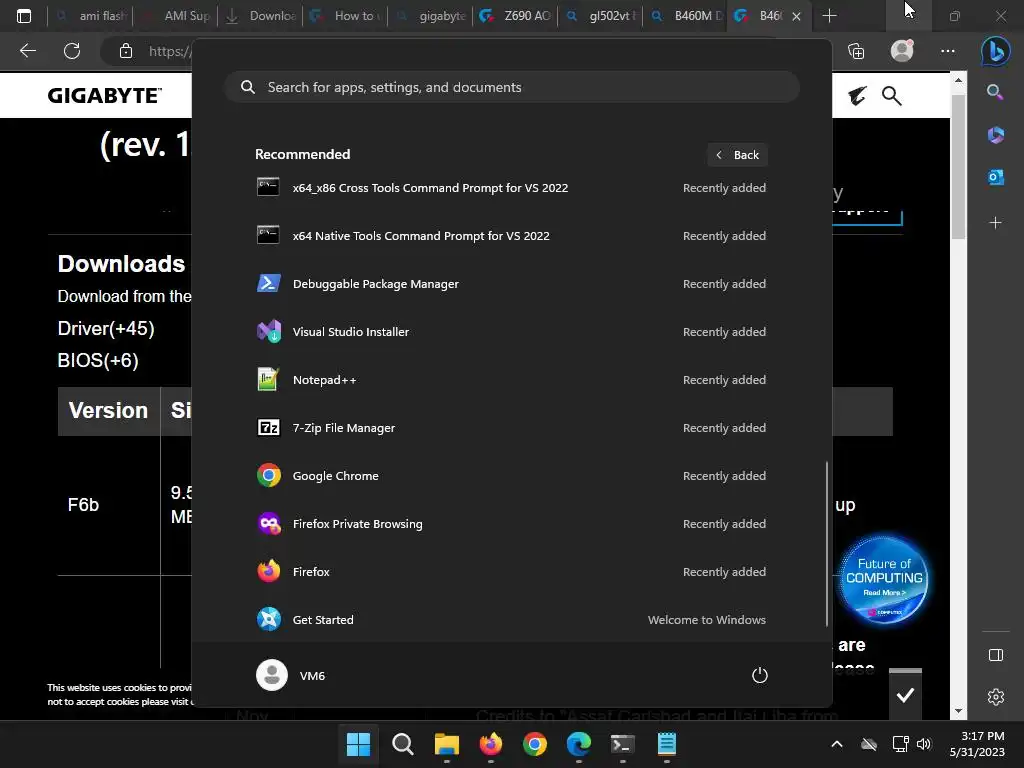Viewport: 1024px width, 768px height.
Task: Select the BIOS(+6) download category
Action: point(98,360)
